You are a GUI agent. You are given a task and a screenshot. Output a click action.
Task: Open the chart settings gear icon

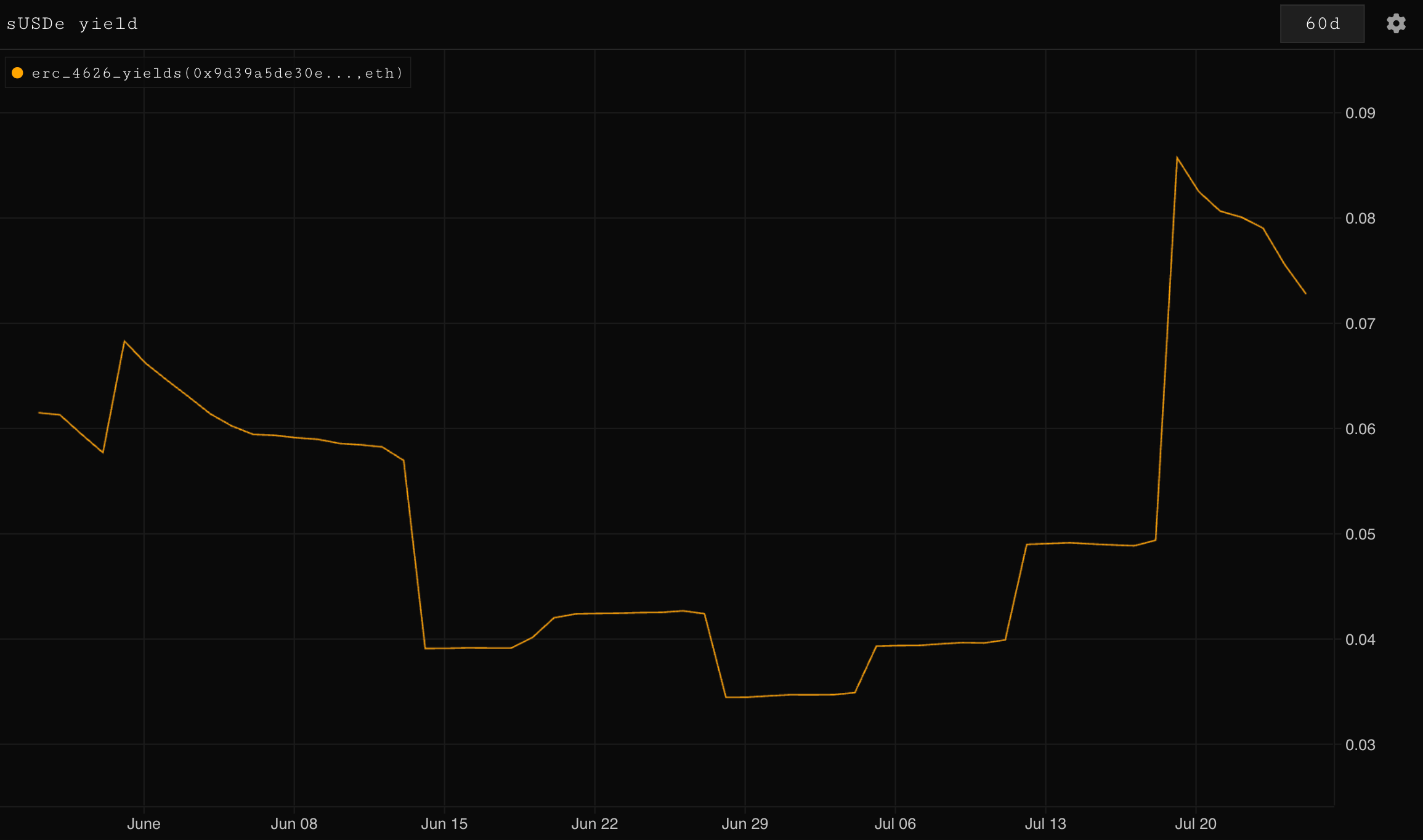coord(1396,23)
